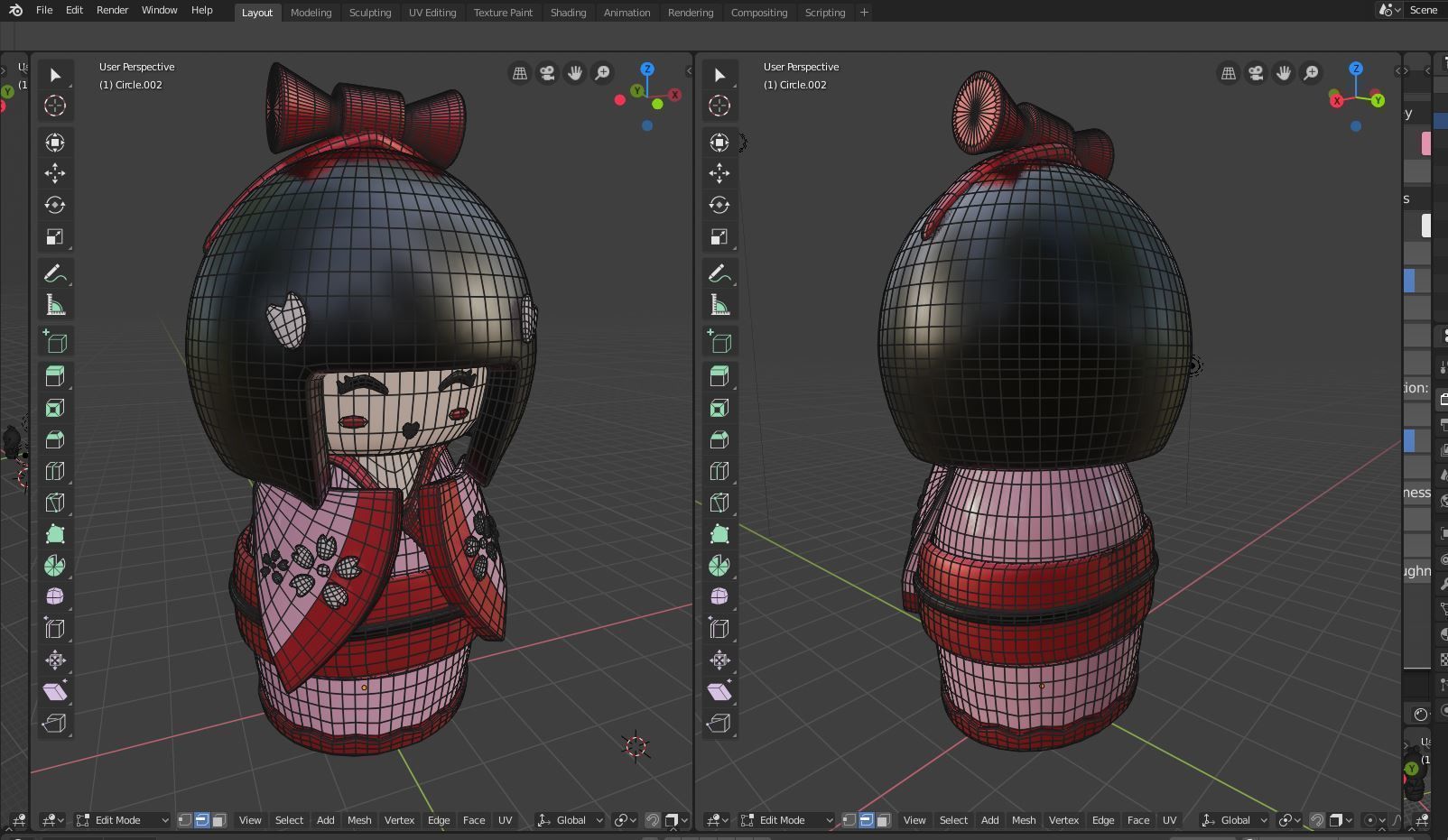This screenshot has height=840, width=1448.
Task: Open Vertex menu in left viewport header
Action: [x=399, y=820]
